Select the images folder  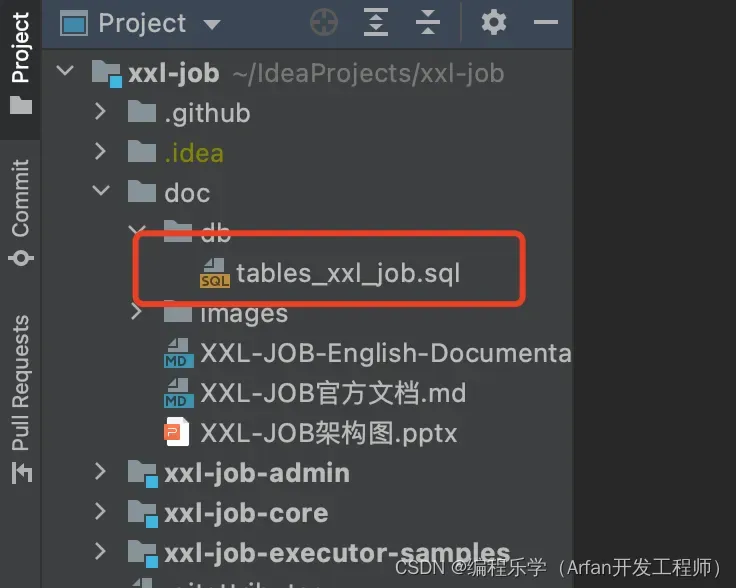click(244, 313)
